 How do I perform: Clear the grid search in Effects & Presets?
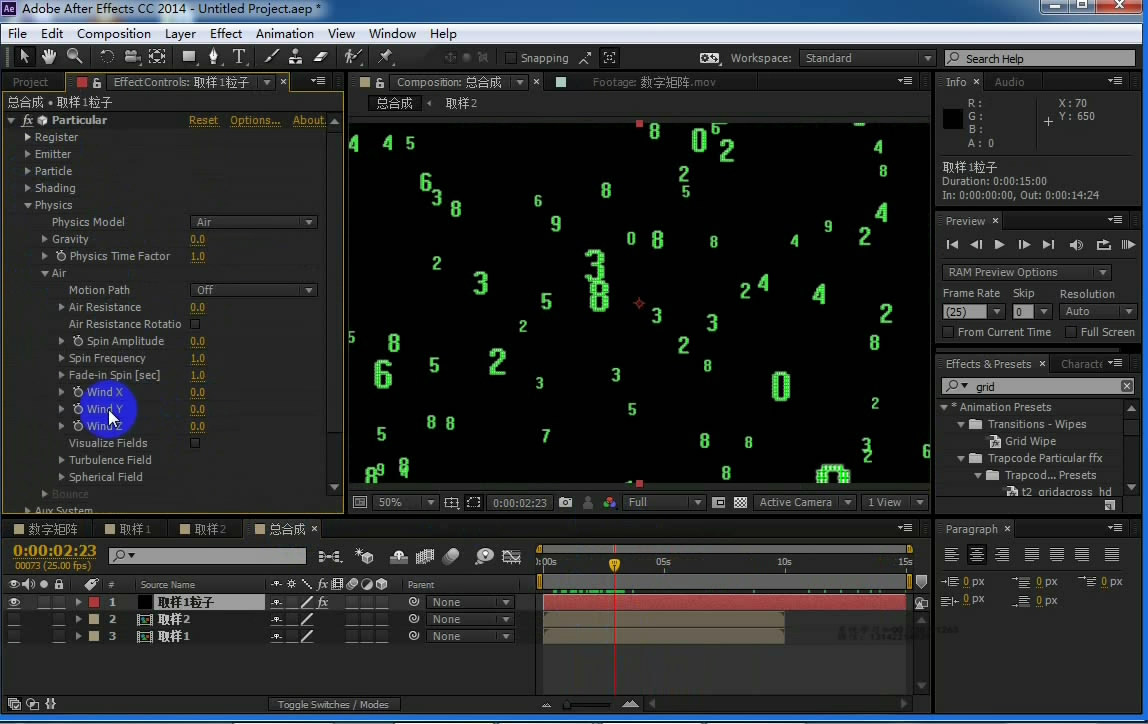click(x=1126, y=386)
